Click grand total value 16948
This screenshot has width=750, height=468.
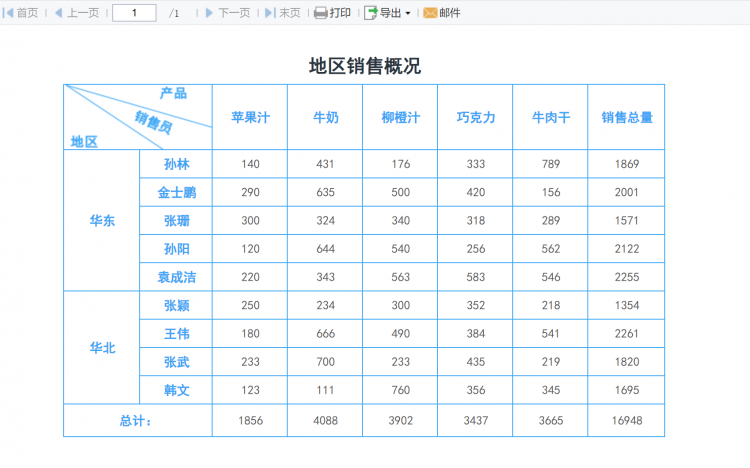coord(627,421)
